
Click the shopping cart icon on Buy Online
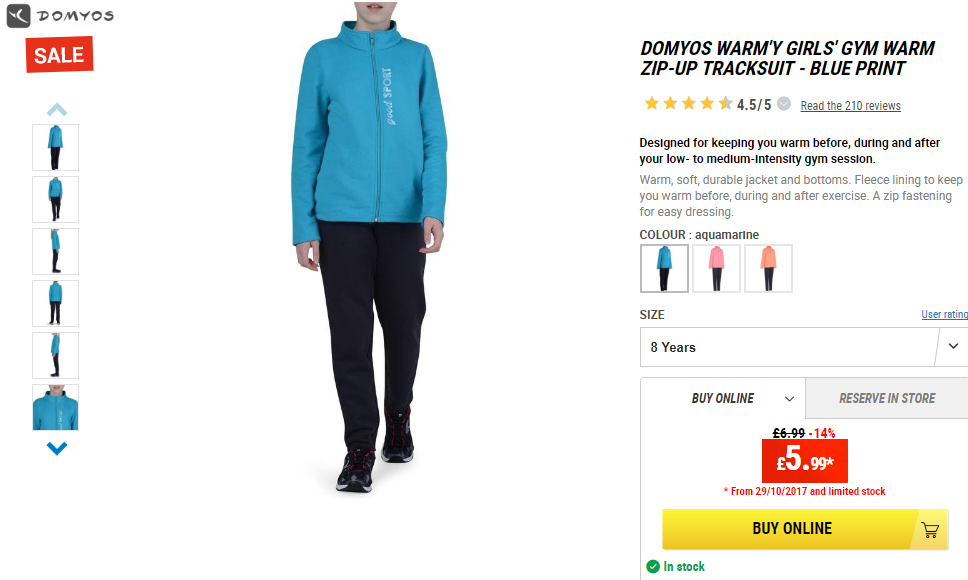click(x=930, y=529)
